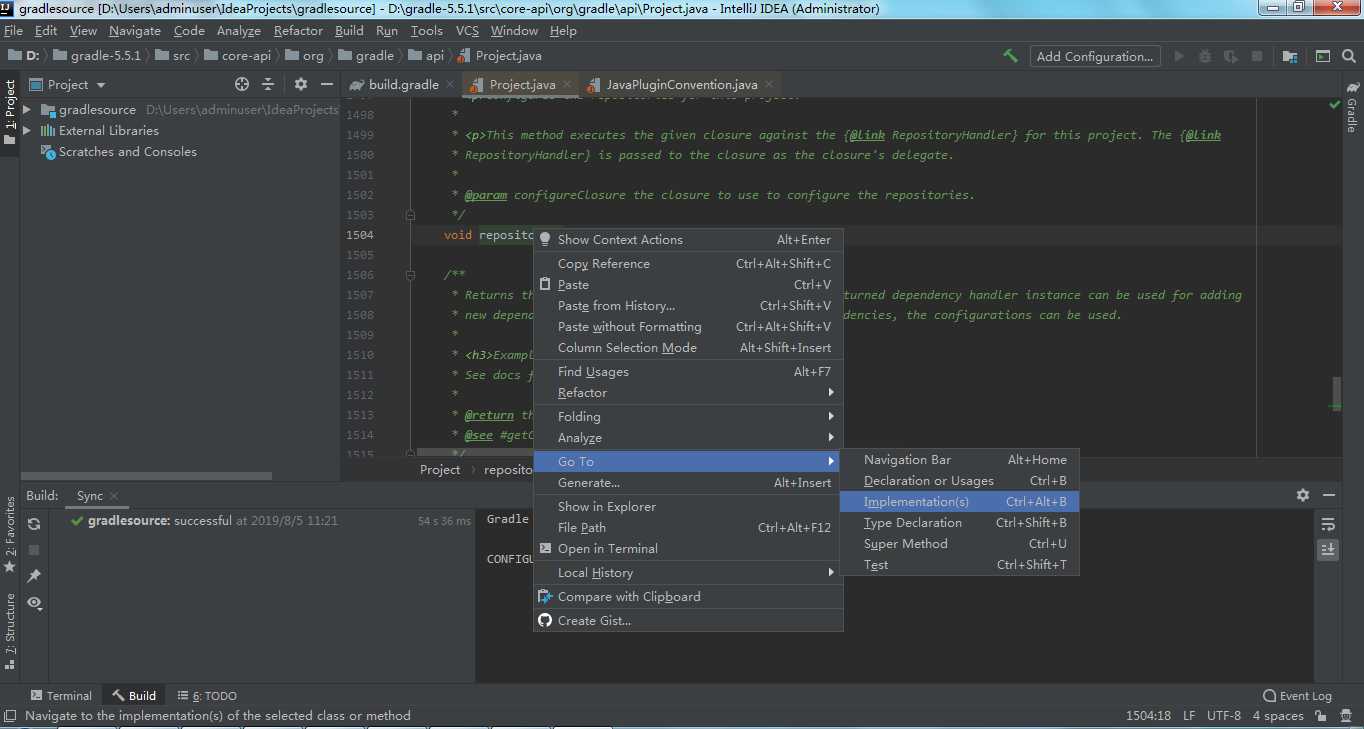Click the Search Everywhere magnifier icon

(x=1347, y=56)
